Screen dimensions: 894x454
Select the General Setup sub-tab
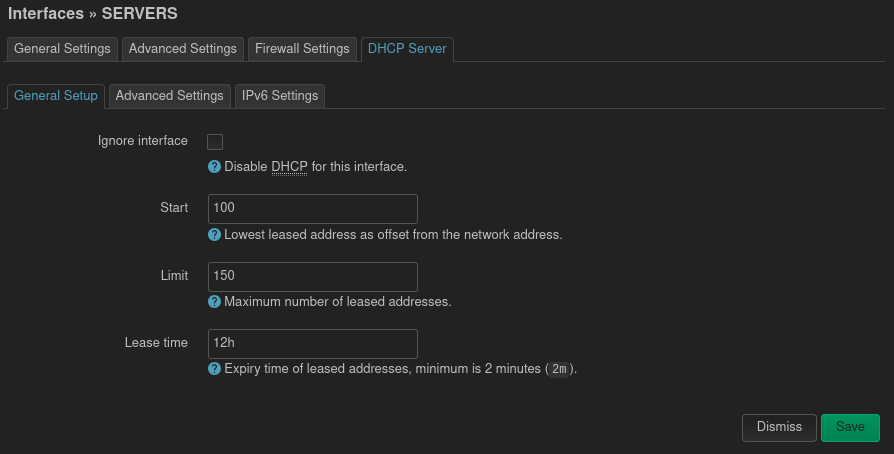click(x=56, y=96)
